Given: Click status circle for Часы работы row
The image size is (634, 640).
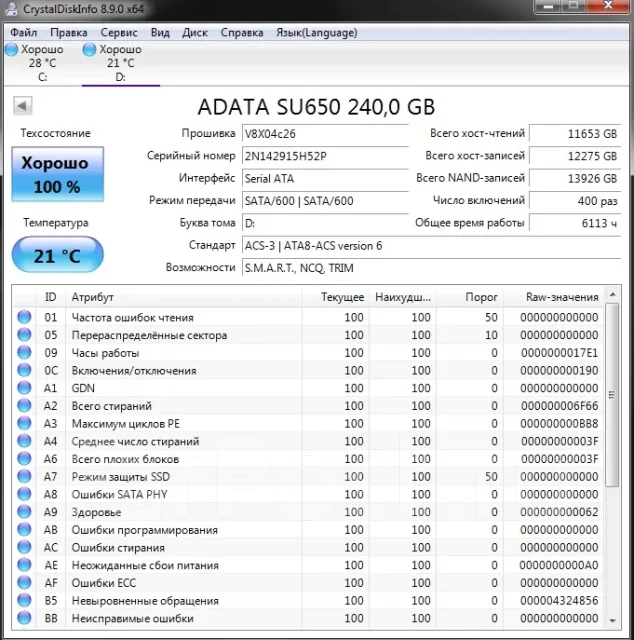Looking at the screenshot, I should (x=24, y=352).
